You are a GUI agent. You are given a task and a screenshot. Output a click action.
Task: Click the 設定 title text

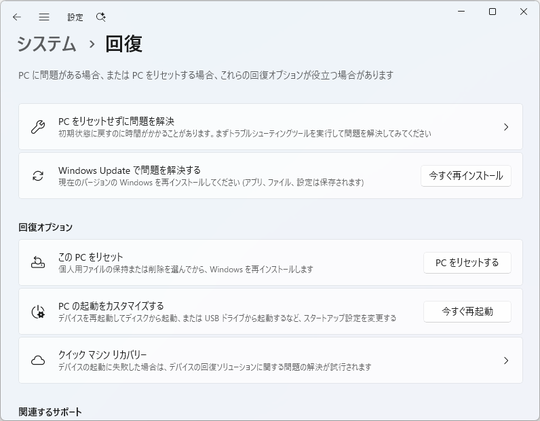coord(75,17)
